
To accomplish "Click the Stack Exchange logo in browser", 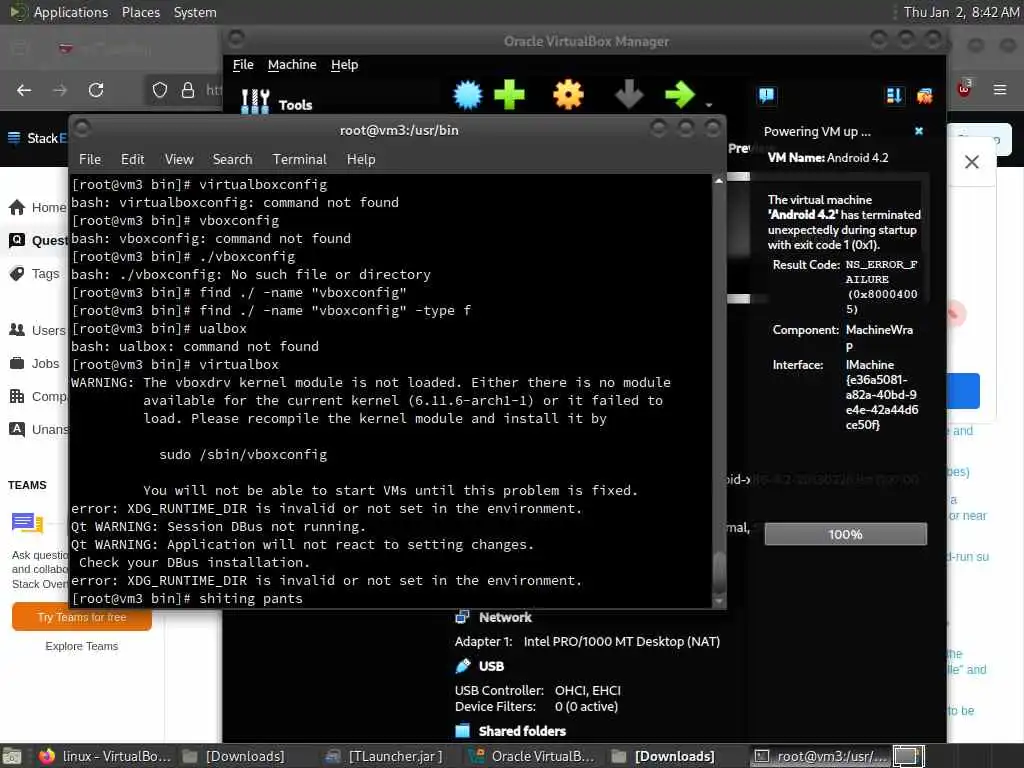I will (x=37, y=138).
